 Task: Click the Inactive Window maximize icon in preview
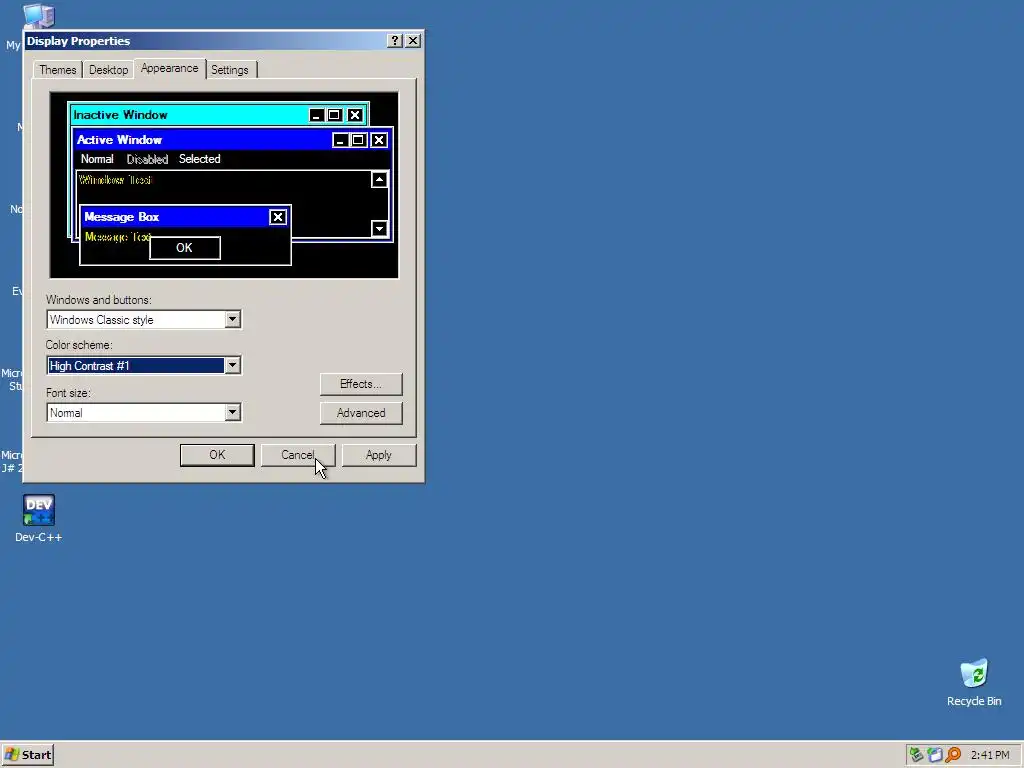pyautogui.click(x=334, y=115)
